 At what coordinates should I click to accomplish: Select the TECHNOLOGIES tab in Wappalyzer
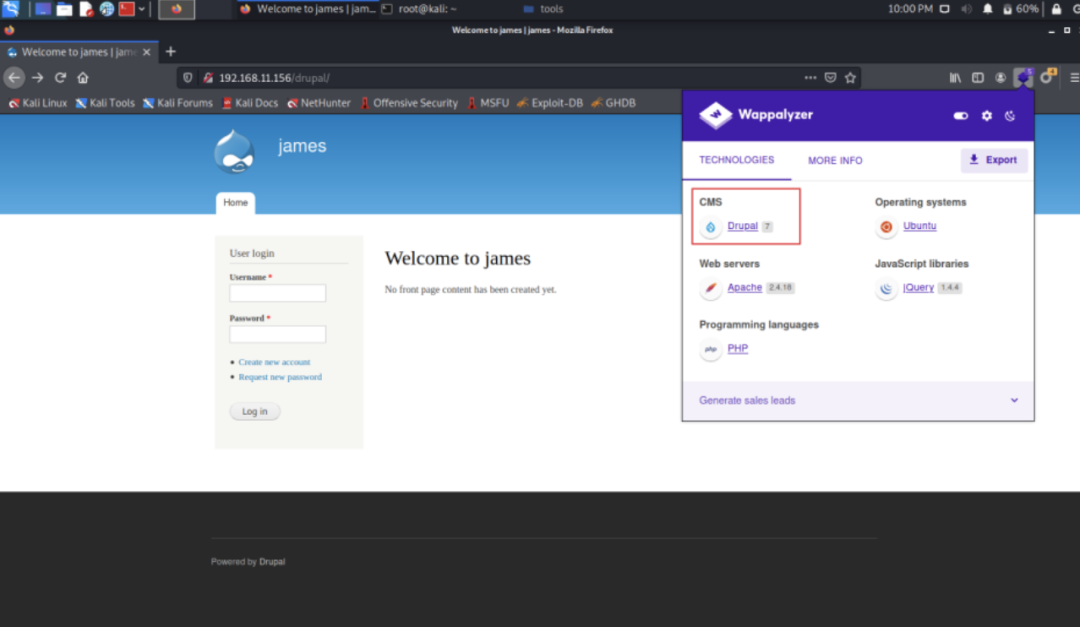click(737, 160)
